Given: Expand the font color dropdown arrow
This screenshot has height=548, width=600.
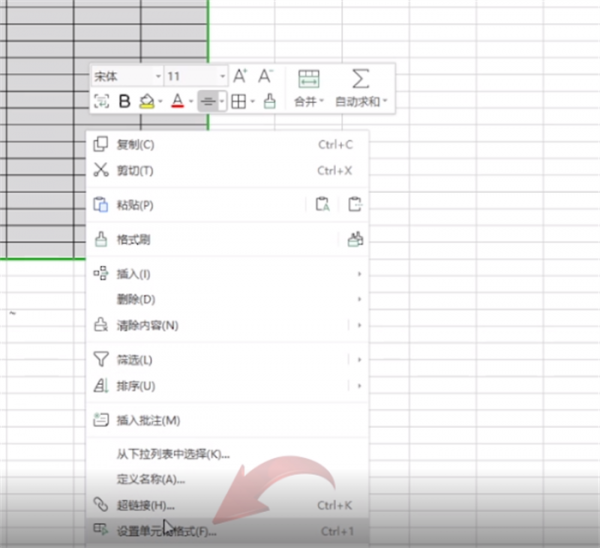Looking at the screenshot, I should 191,101.
